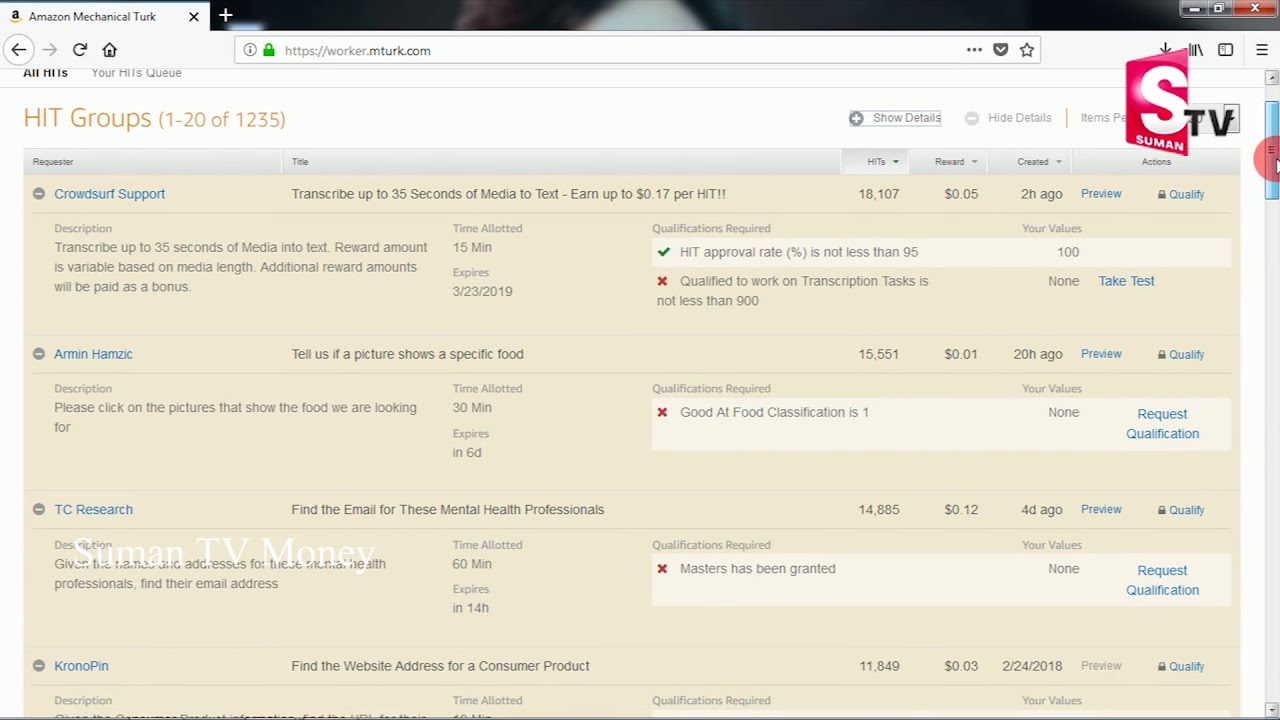Bookmark this page with the star icon
This screenshot has height=720, width=1280.
point(1027,50)
